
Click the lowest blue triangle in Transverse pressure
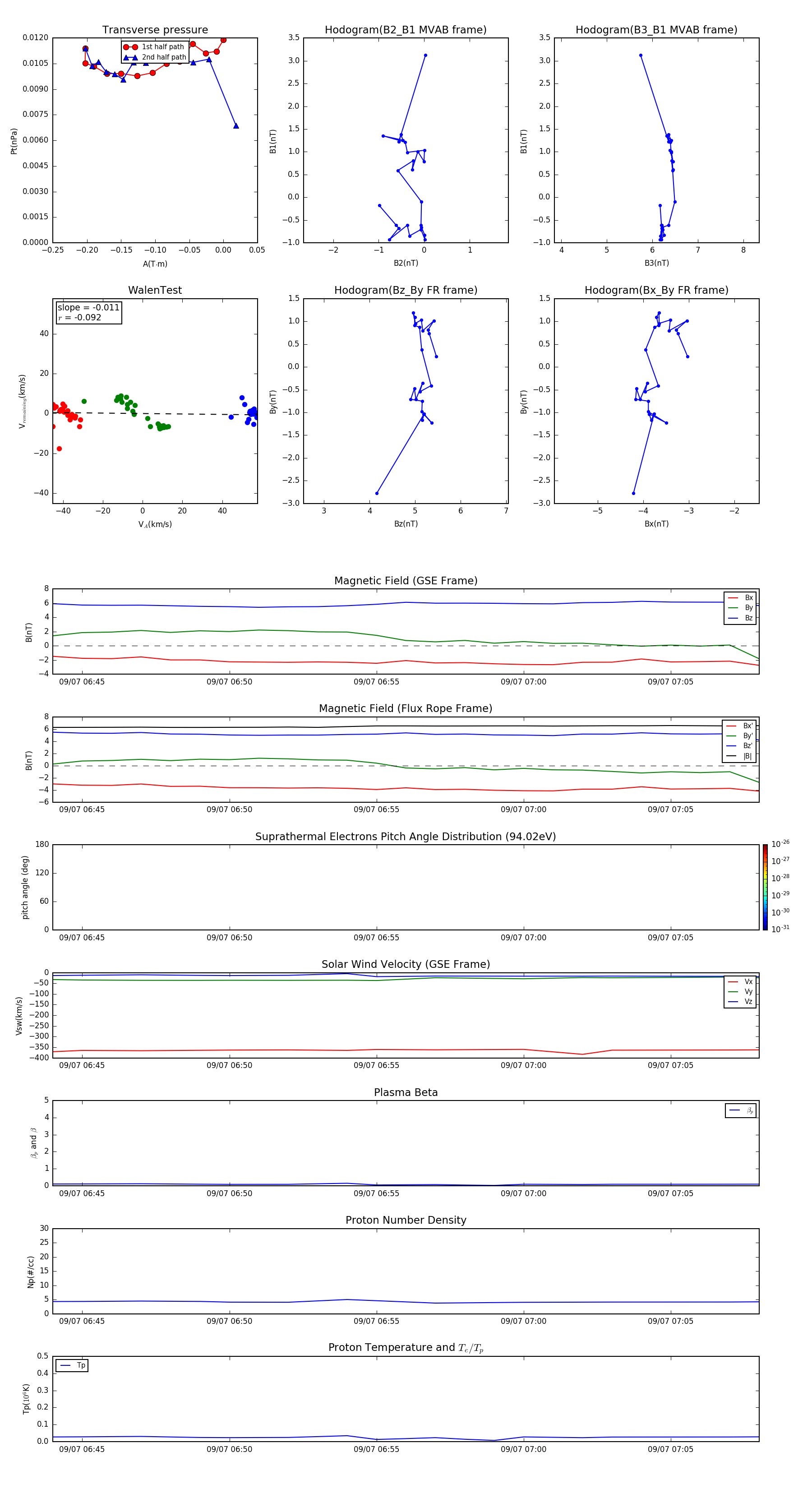click(236, 125)
